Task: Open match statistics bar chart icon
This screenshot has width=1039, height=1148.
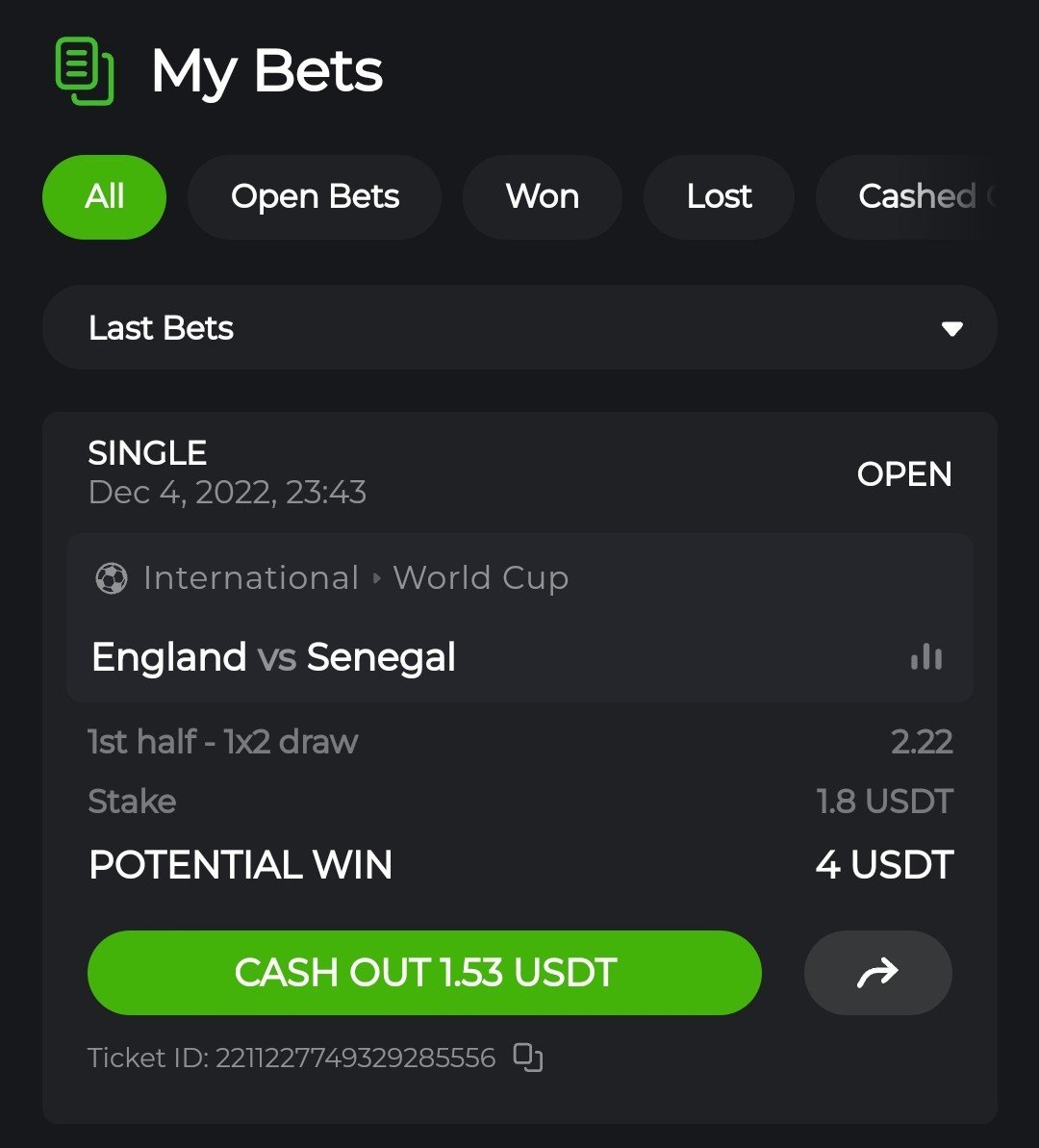Action: [x=926, y=656]
